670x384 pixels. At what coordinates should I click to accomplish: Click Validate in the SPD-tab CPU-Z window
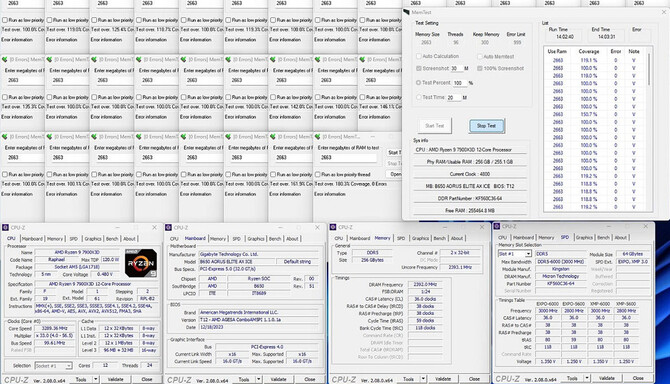tap(607, 378)
